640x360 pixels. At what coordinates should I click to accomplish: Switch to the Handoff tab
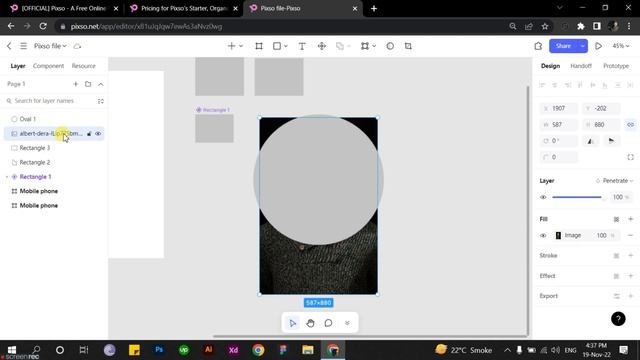pyautogui.click(x=581, y=66)
